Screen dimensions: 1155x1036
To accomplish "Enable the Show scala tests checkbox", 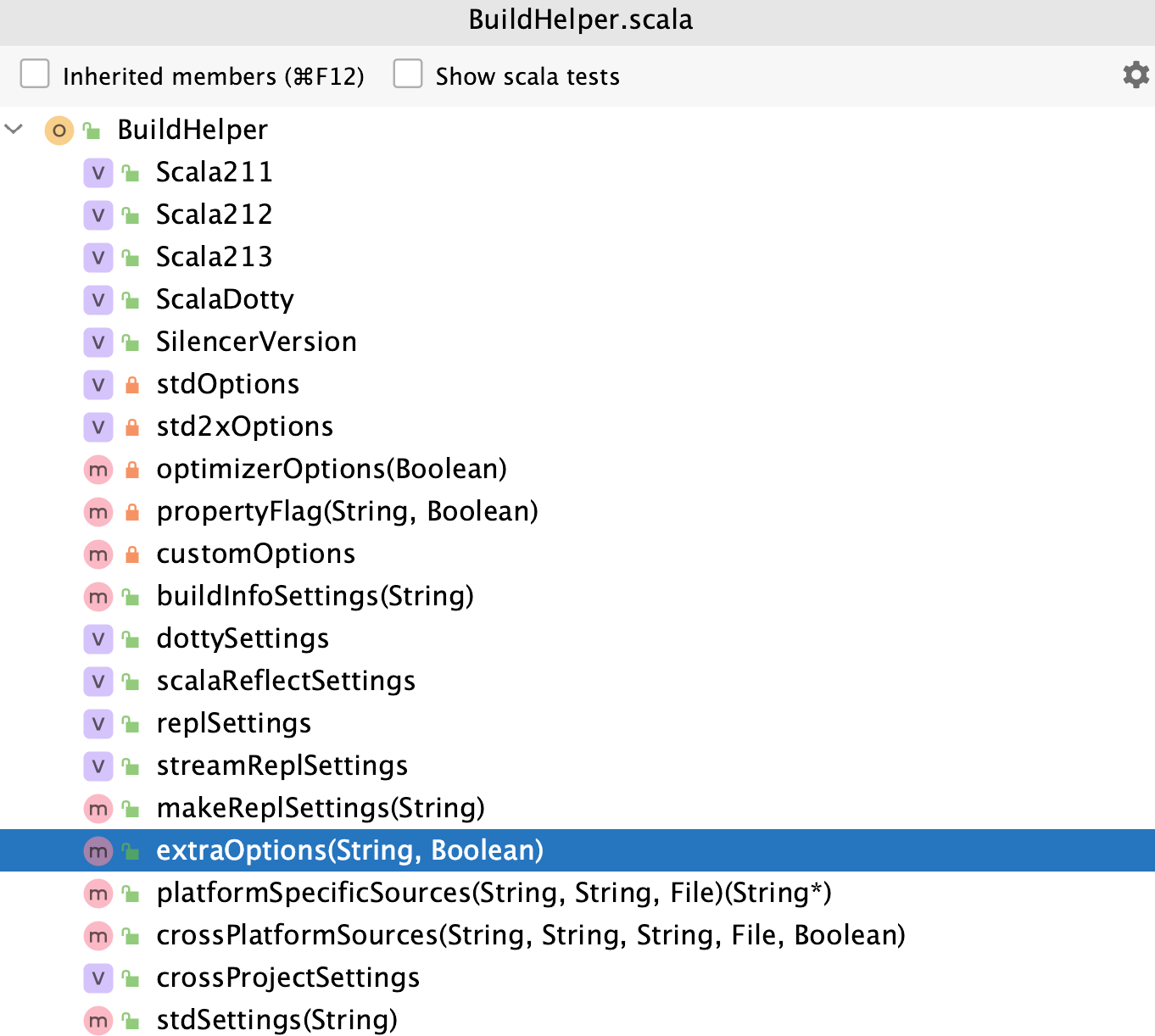I will pos(408,75).
